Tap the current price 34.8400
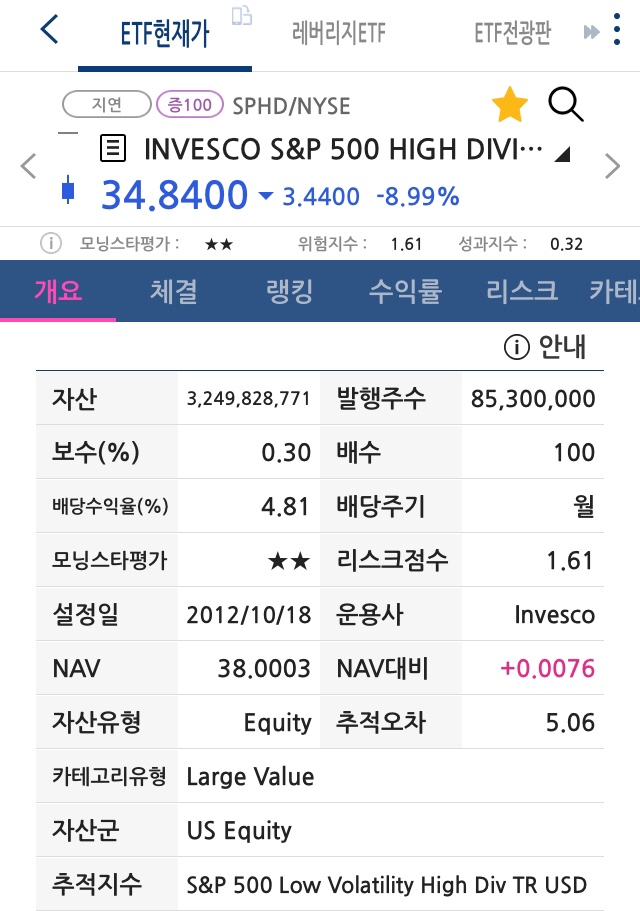The height and width of the screenshot is (911, 640). 174,195
